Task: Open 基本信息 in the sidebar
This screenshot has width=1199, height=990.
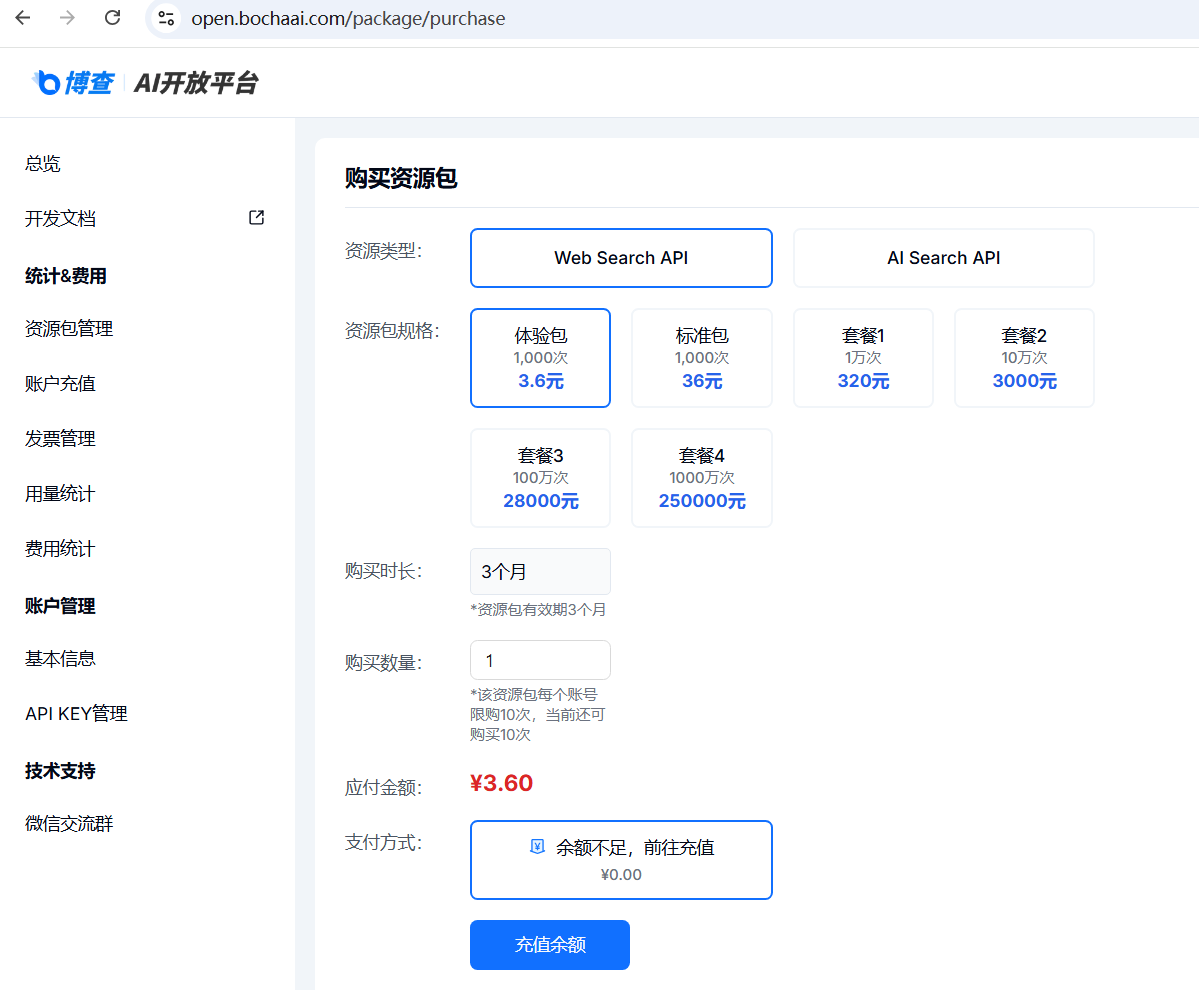Action: [x=60, y=659]
